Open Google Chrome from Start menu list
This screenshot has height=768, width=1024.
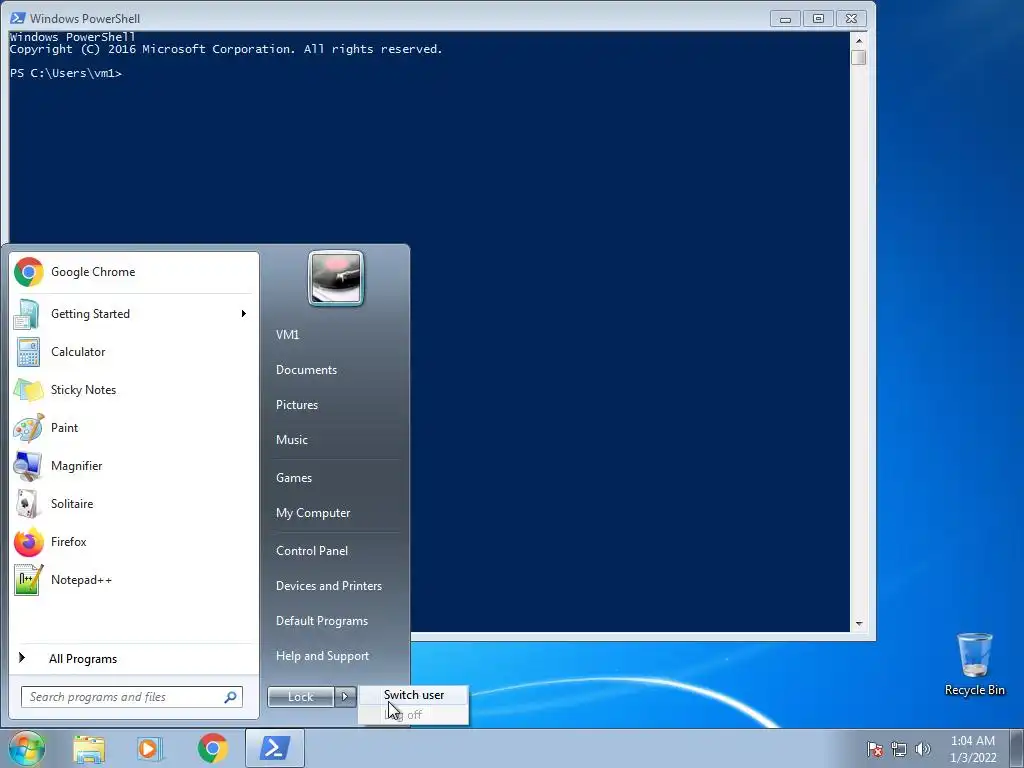[133, 272]
